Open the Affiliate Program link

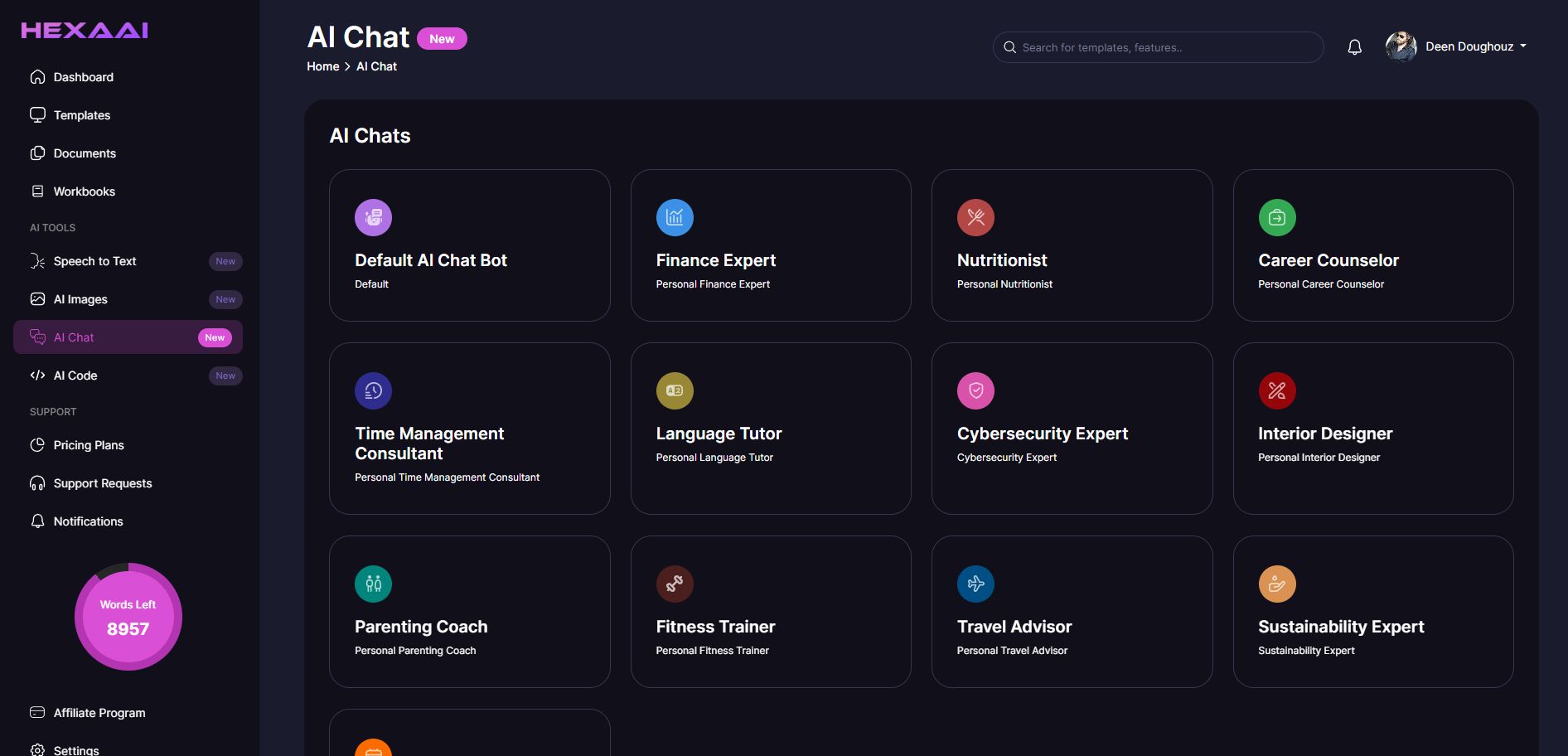99,713
